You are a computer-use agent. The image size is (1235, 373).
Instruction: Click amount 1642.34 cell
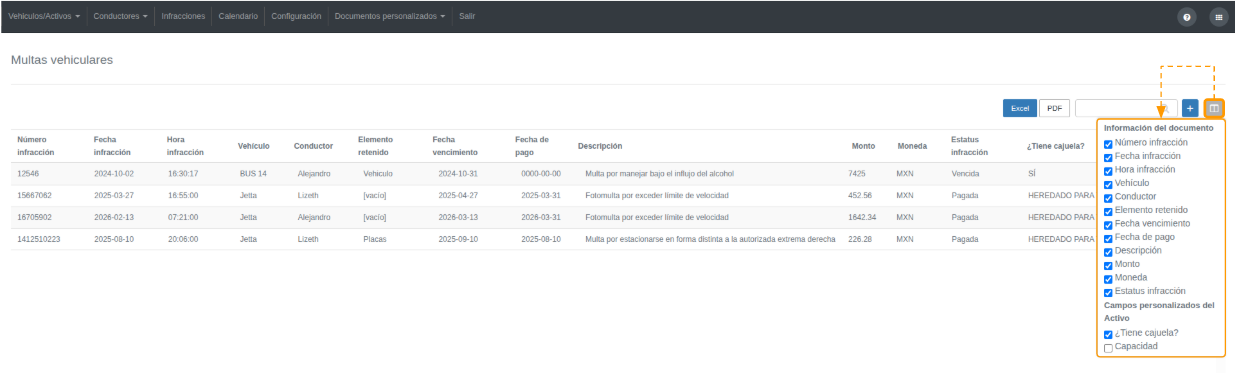862,217
